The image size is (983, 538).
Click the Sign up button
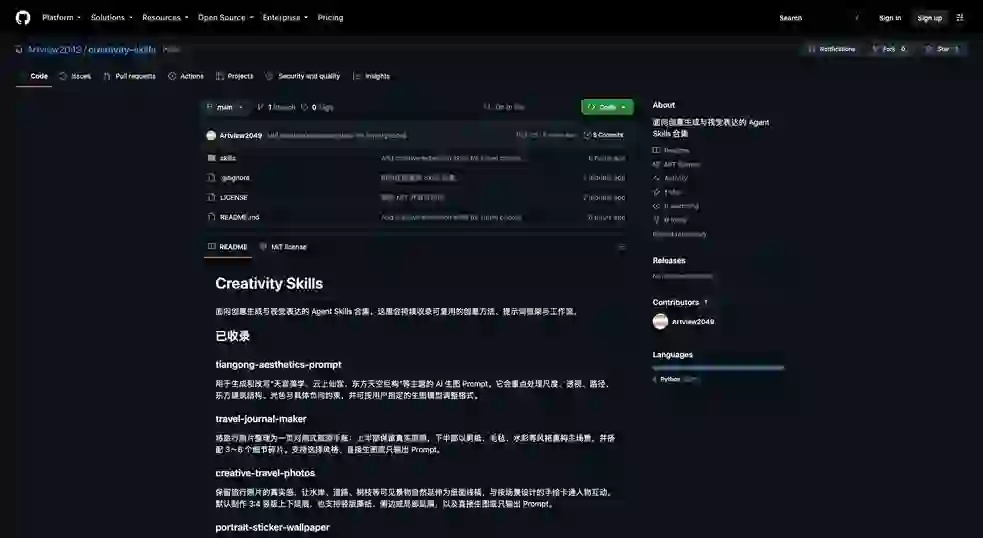pyautogui.click(x=930, y=18)
